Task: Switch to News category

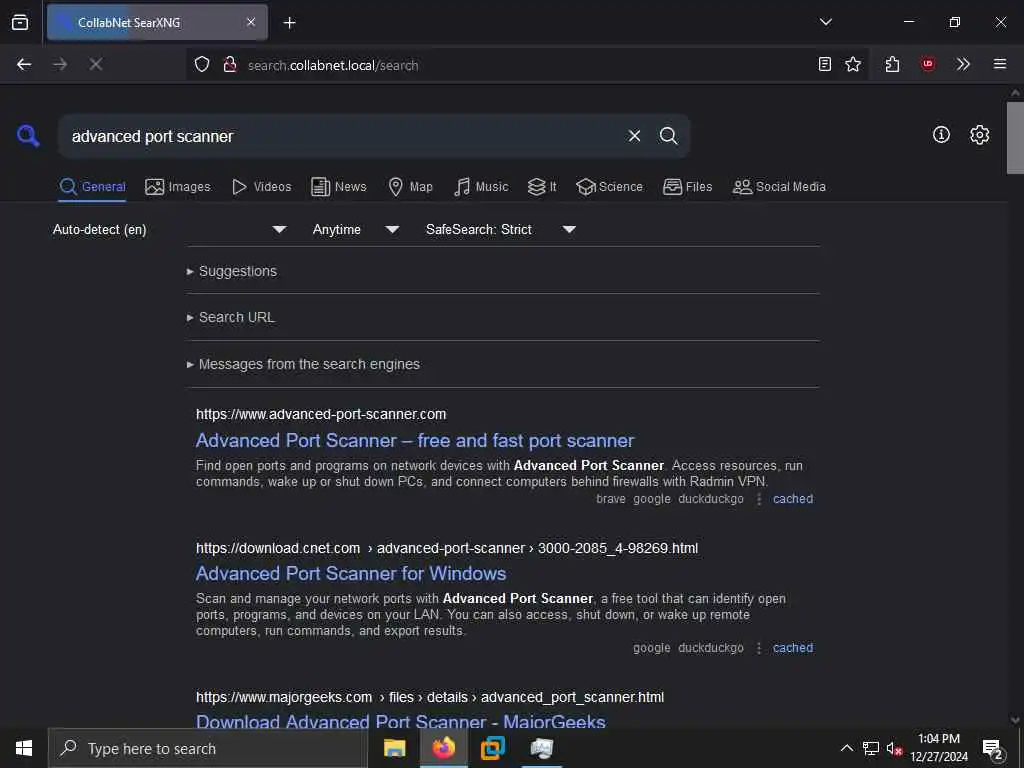Action: (339, 187)
